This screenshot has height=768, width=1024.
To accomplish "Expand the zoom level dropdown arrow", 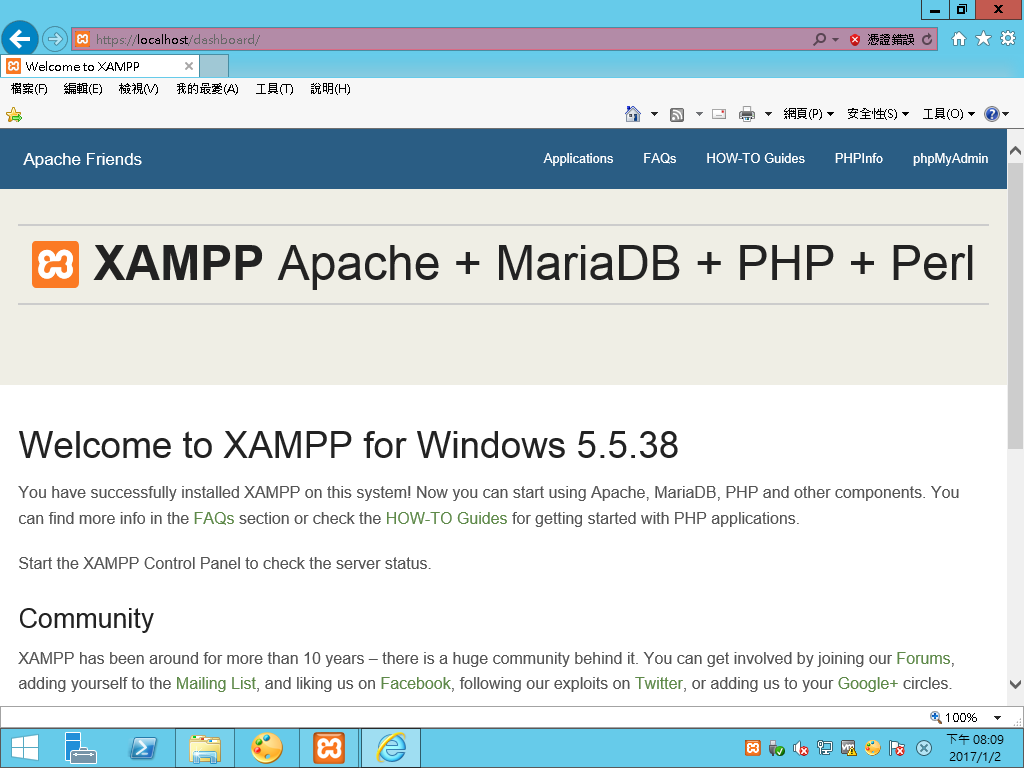I will coord(997,718).
